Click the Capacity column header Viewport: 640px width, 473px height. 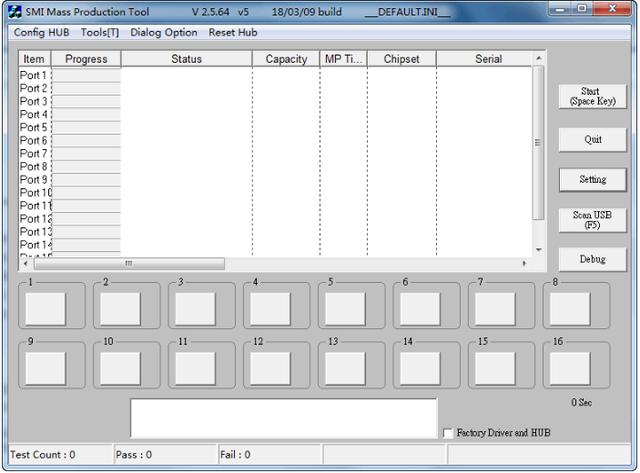tap(286, 59)
